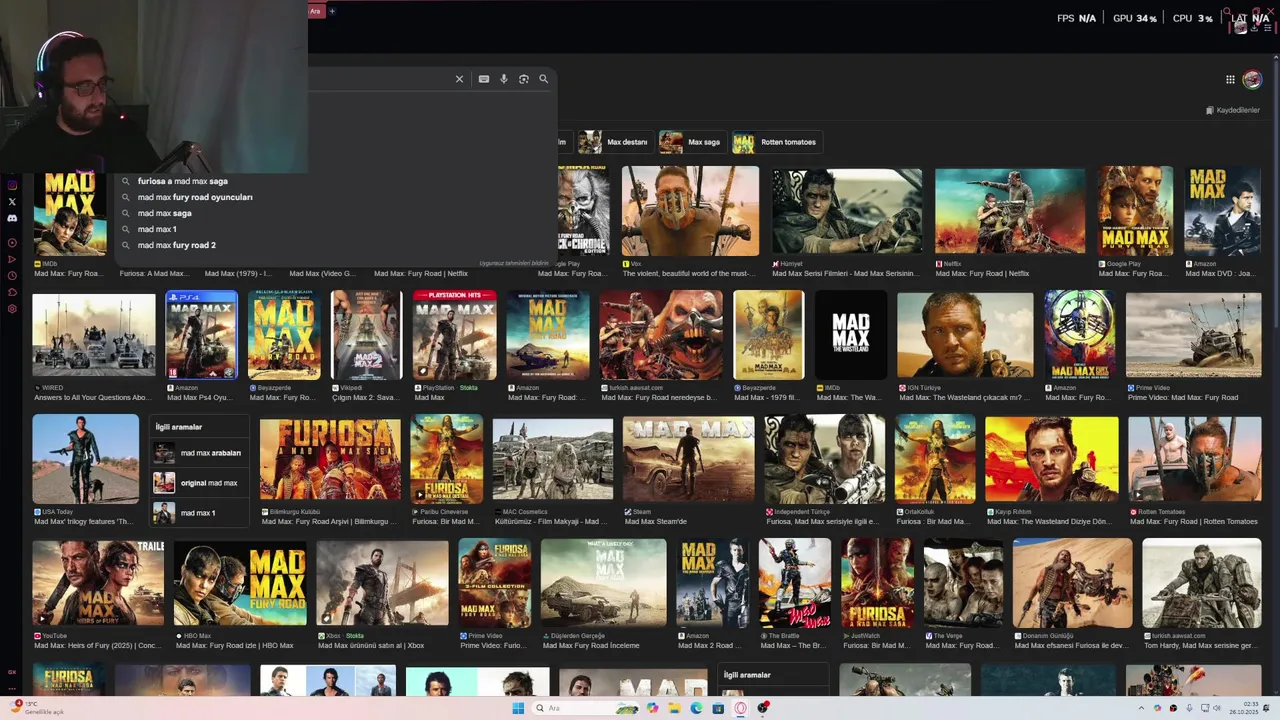Open Instagram in the browser sidebar
This screenshot has height=720, width=1280.
point(12,185)
